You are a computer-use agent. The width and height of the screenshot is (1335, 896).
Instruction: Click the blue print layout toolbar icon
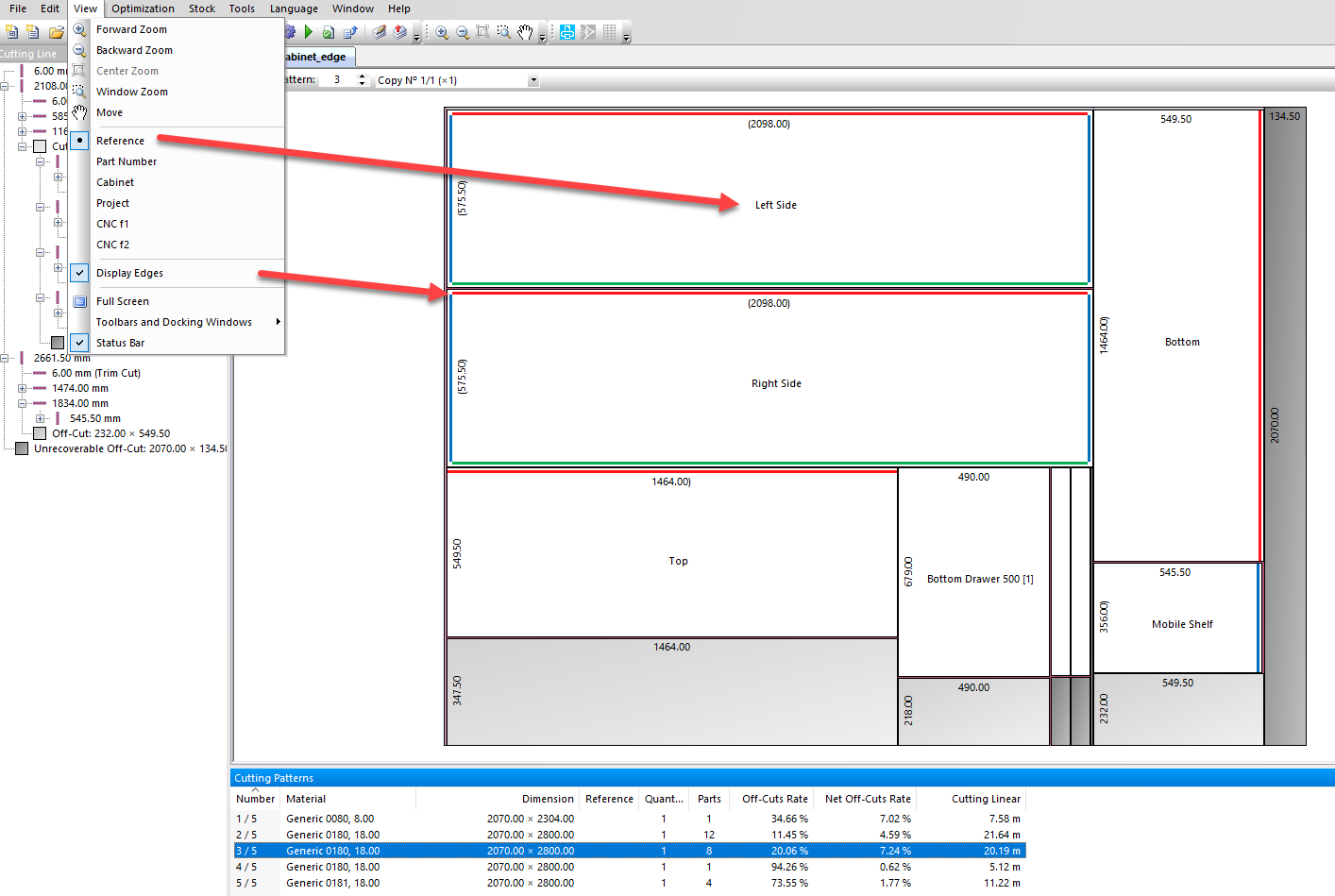pos(566,32)
